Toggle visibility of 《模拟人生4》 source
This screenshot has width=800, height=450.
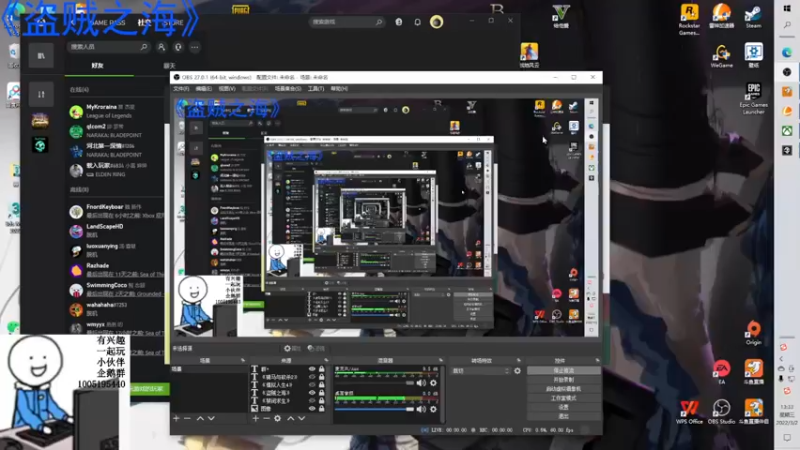click(312, 385)
